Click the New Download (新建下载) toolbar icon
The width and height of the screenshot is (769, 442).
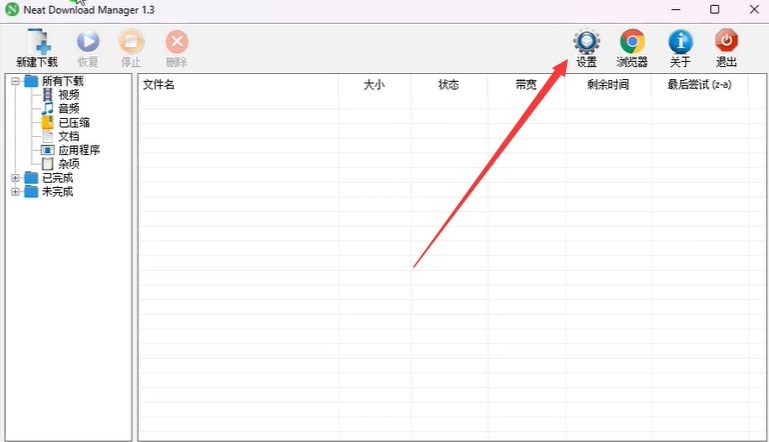[38, 41]
